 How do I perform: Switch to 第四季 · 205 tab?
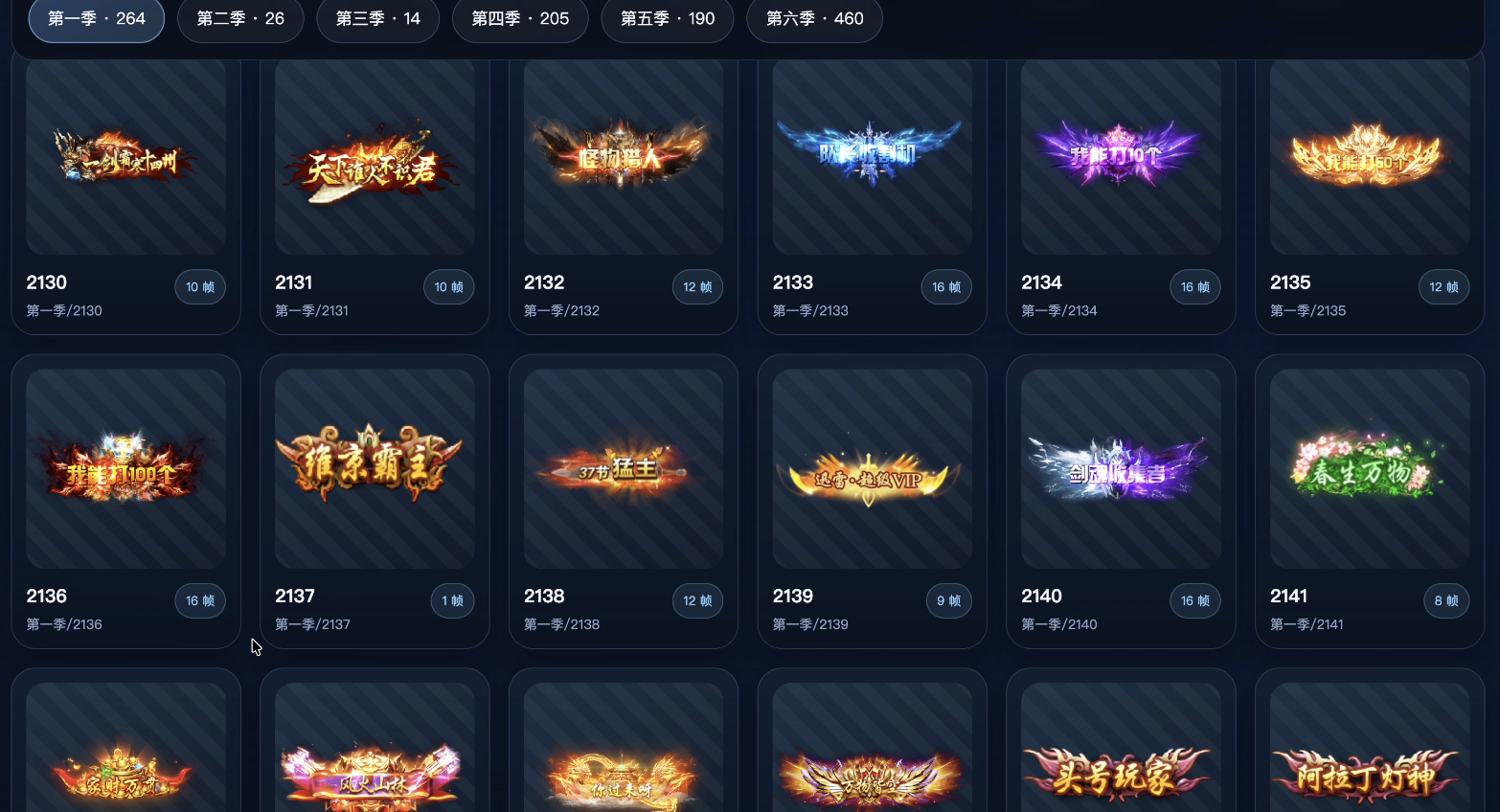(520, 18)
